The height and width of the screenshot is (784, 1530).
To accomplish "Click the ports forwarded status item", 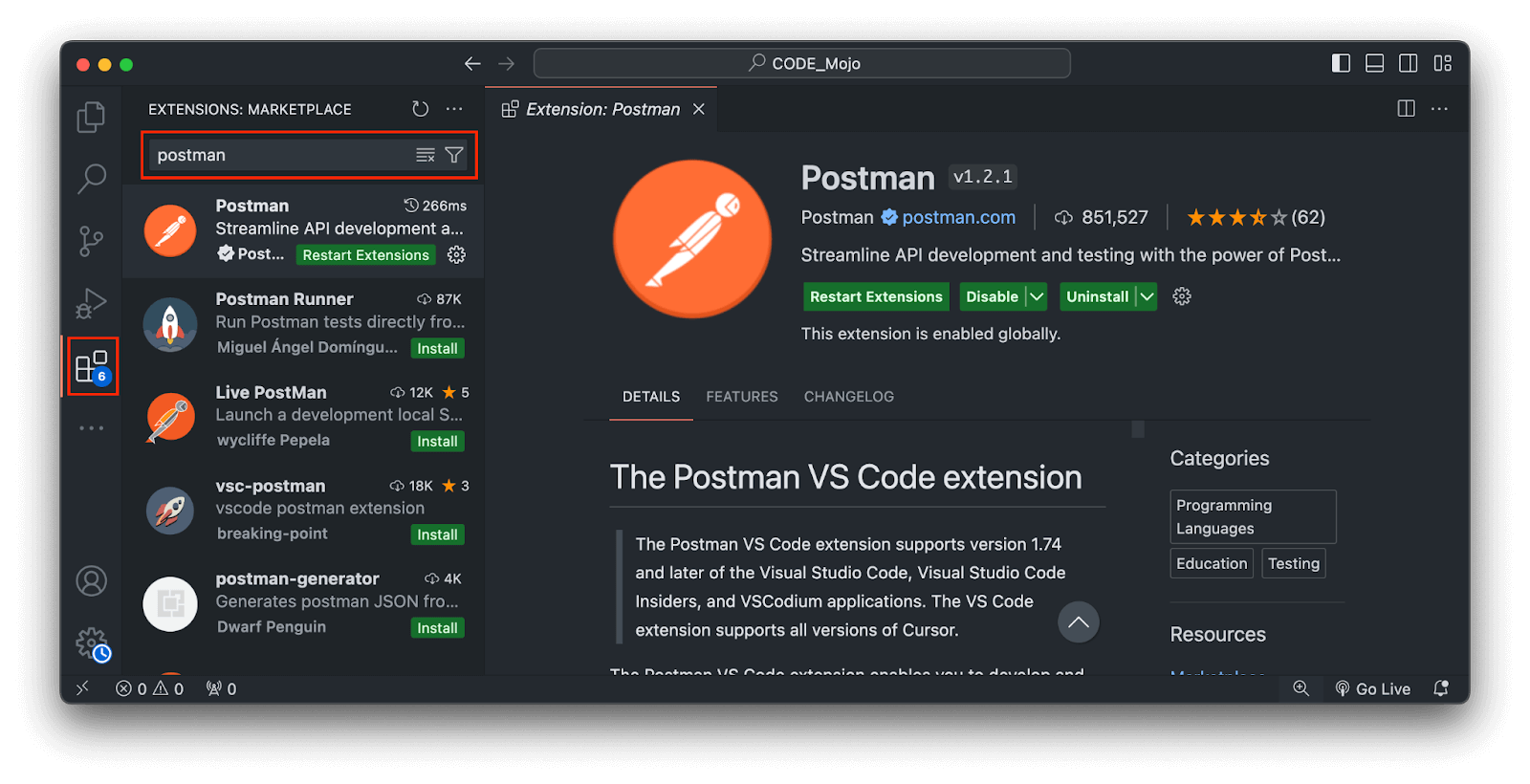I will tap(221, 688).
